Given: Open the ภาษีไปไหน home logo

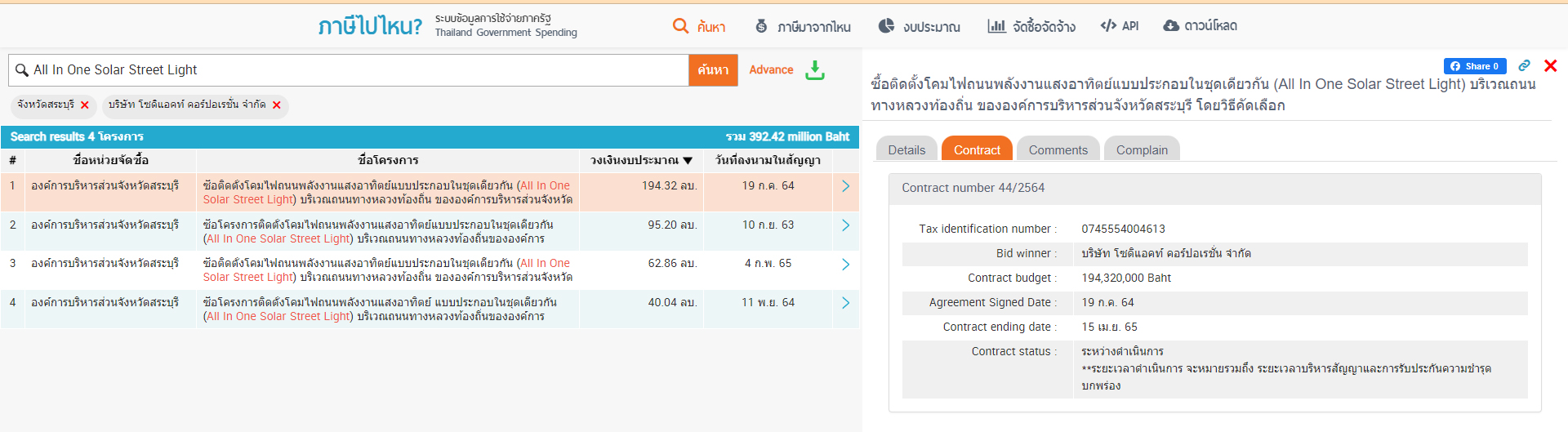Looking at the screenshot, I should pos(370,26).
